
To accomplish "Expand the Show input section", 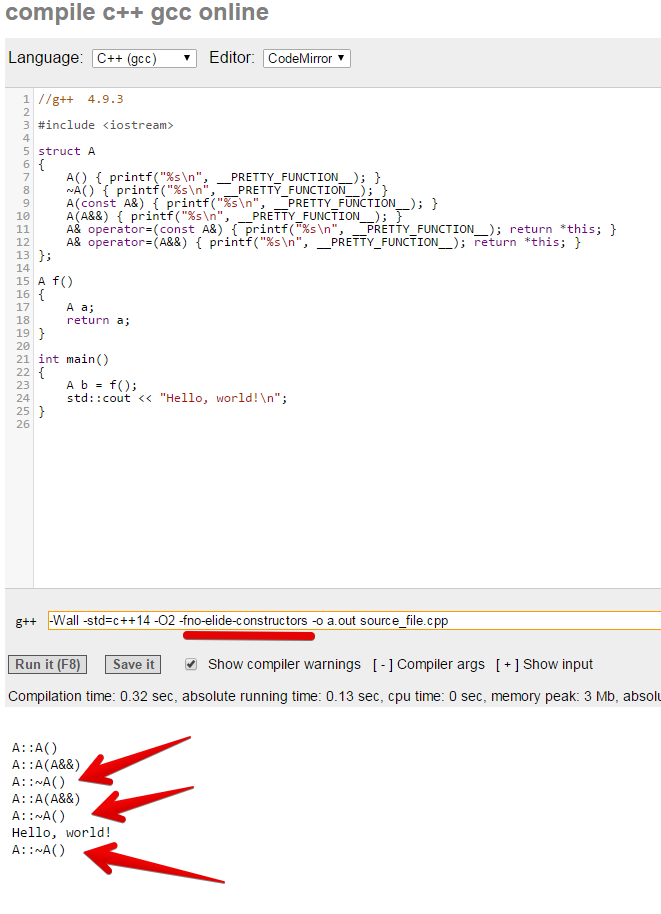I will (543, 665).
